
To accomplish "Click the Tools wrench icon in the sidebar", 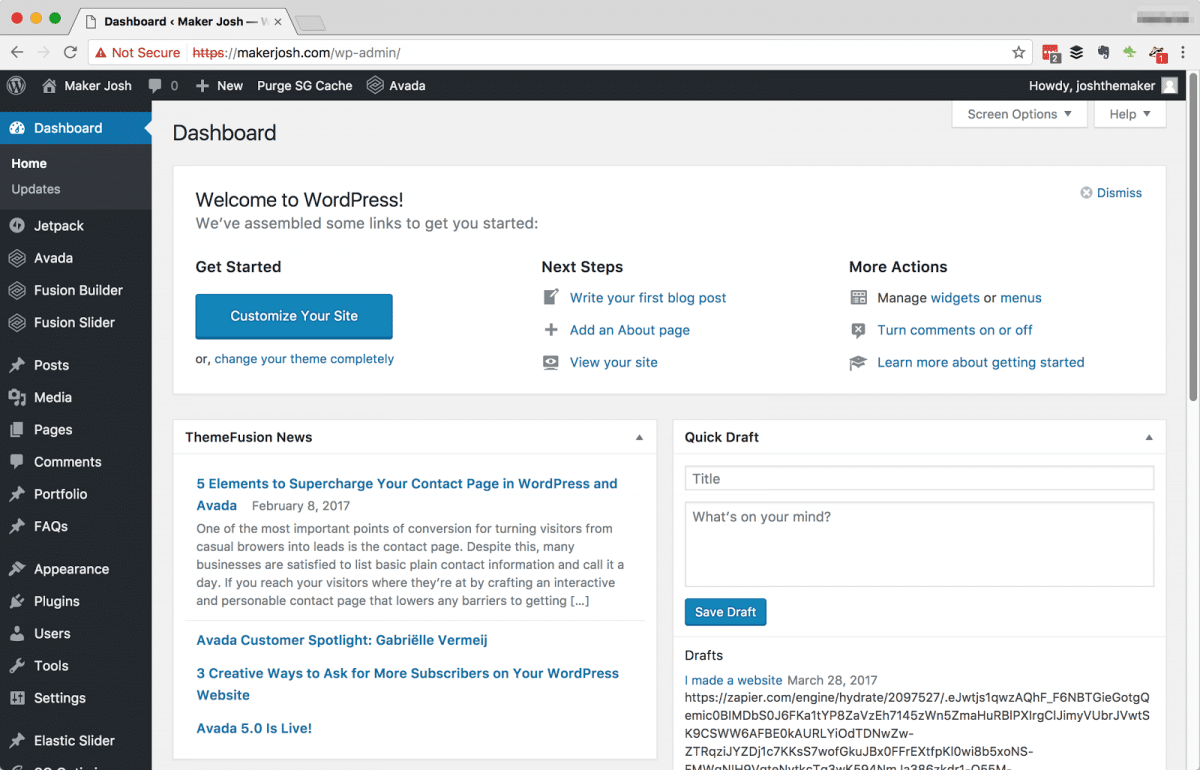I will click(x=16, y=666).
